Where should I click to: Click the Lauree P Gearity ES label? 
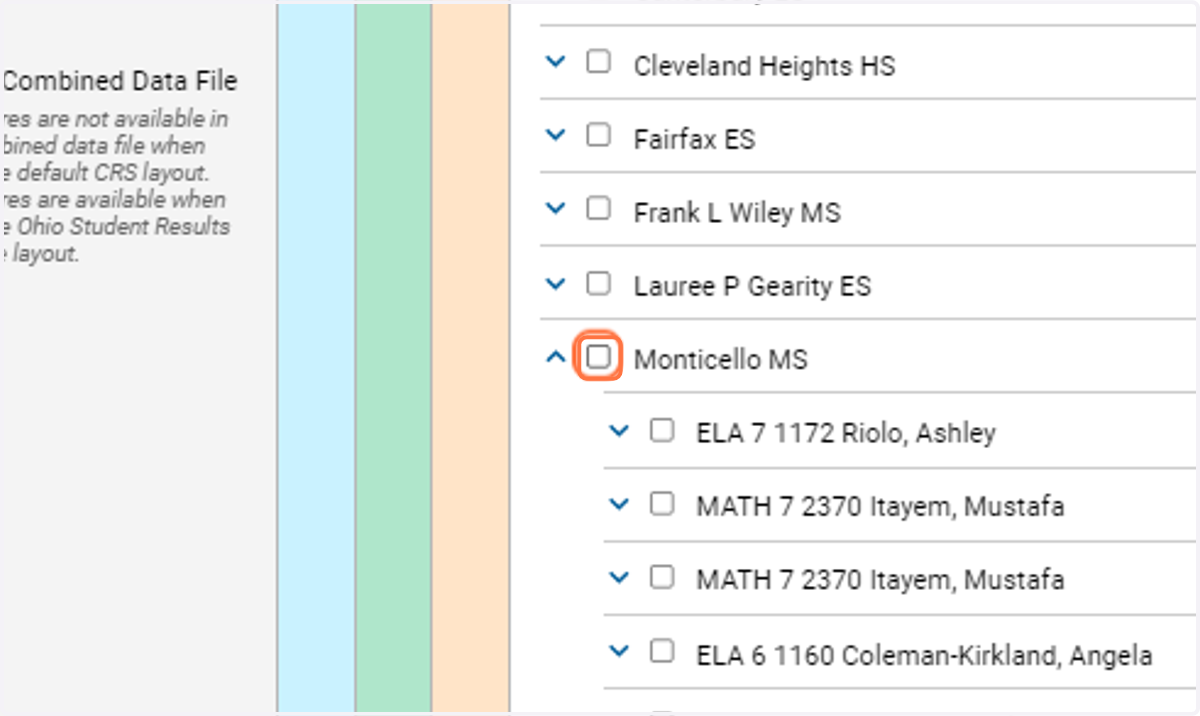tap(752, 287)
